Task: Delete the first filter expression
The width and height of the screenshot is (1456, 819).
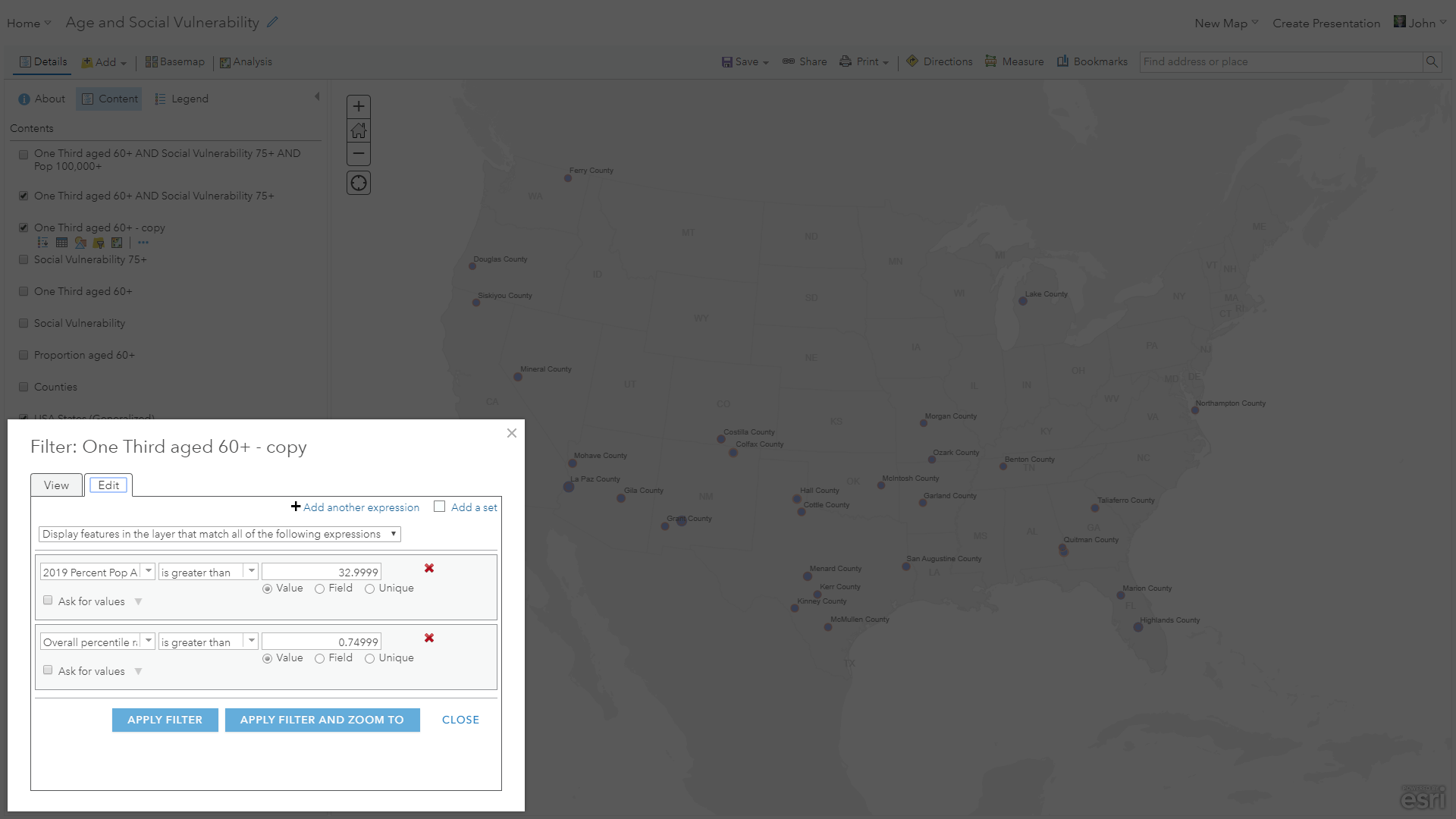Action: (429, 568)
